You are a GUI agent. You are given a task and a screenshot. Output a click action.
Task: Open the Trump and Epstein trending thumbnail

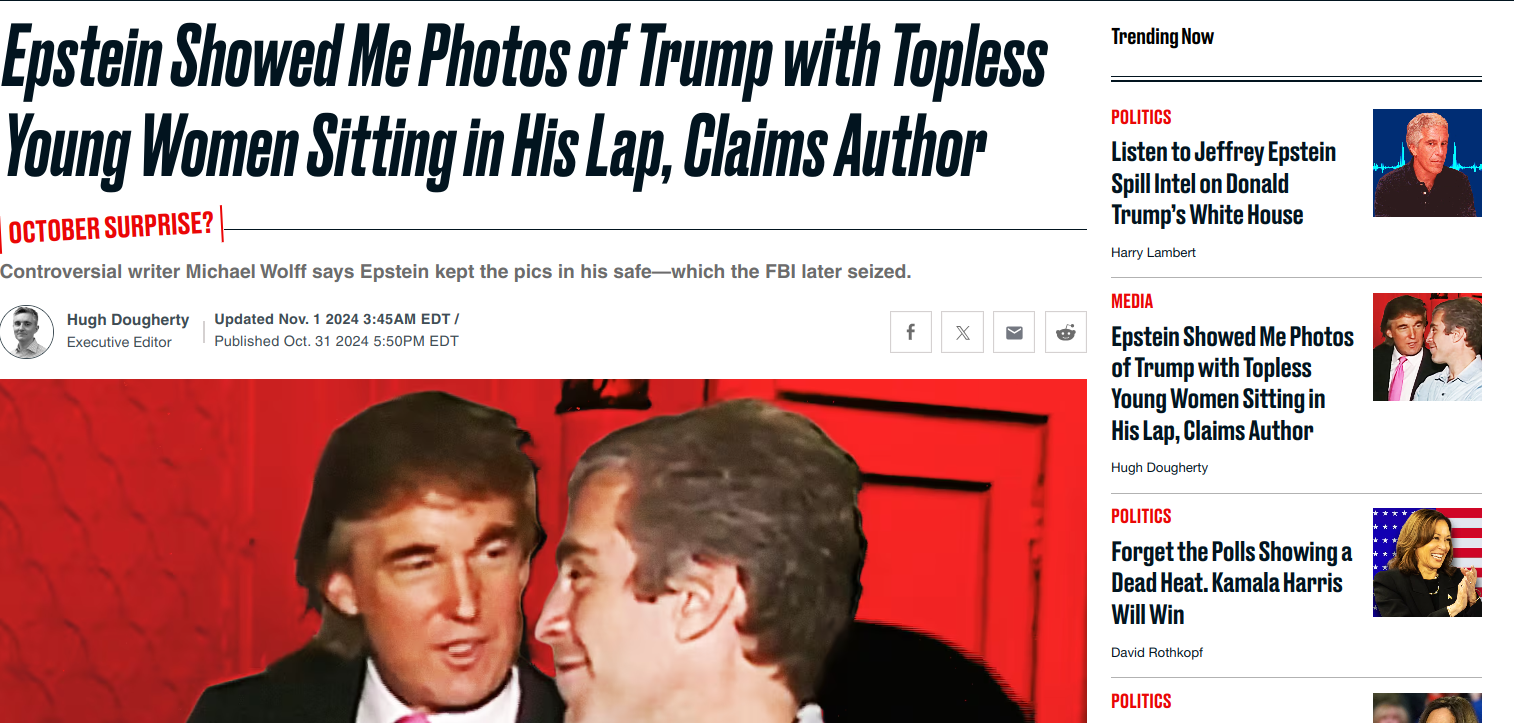click(1427, 347)
